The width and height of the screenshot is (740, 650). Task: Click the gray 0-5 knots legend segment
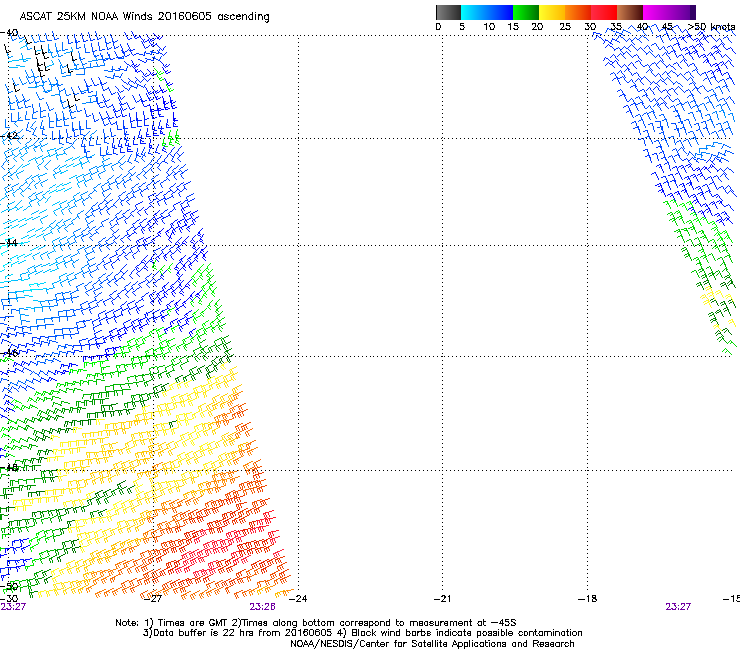pyautogui.click(x=448, y=12)
